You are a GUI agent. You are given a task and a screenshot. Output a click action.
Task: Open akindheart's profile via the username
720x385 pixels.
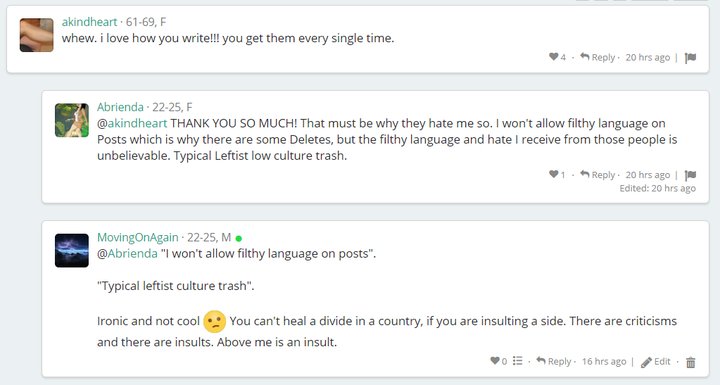(x=90, y=22)
